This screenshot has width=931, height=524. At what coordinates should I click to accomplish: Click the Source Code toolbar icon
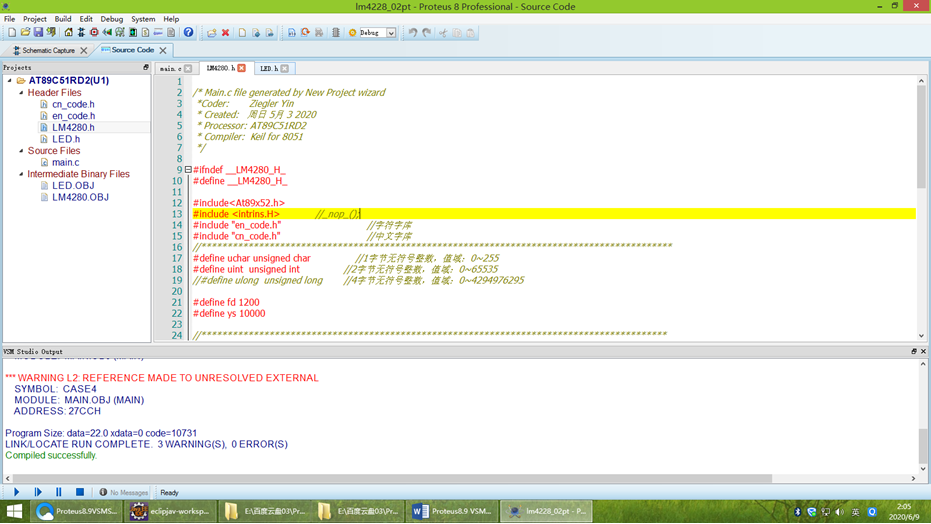(159, 33)
